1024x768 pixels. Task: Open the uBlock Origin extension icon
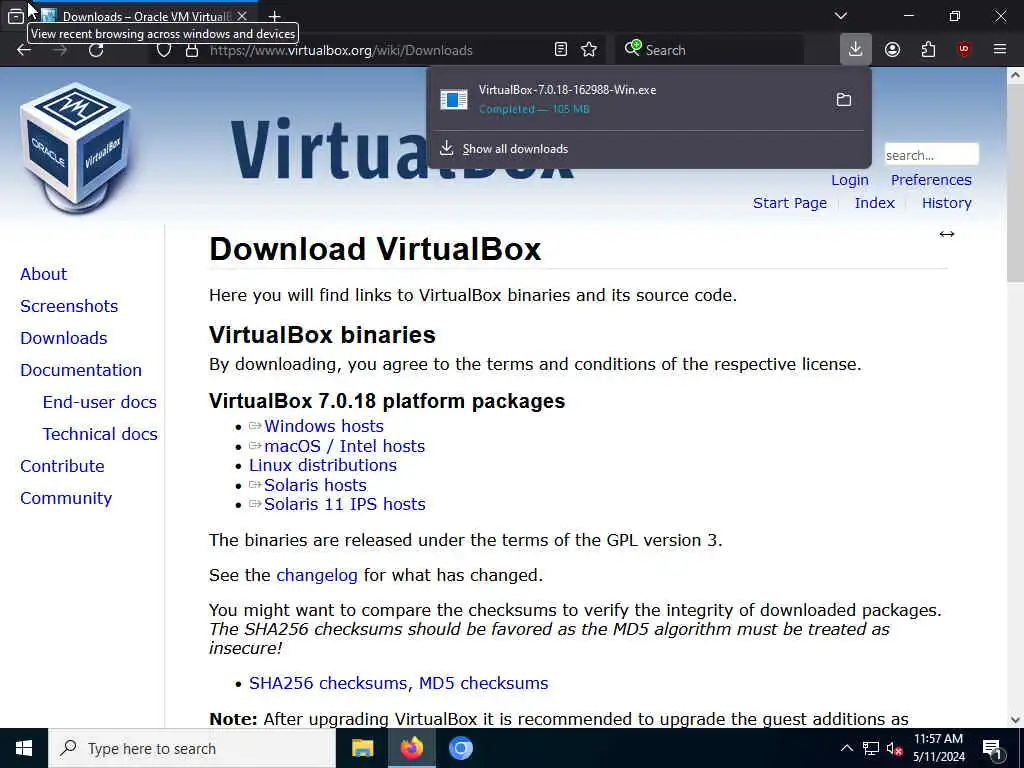tap(964, 50)
